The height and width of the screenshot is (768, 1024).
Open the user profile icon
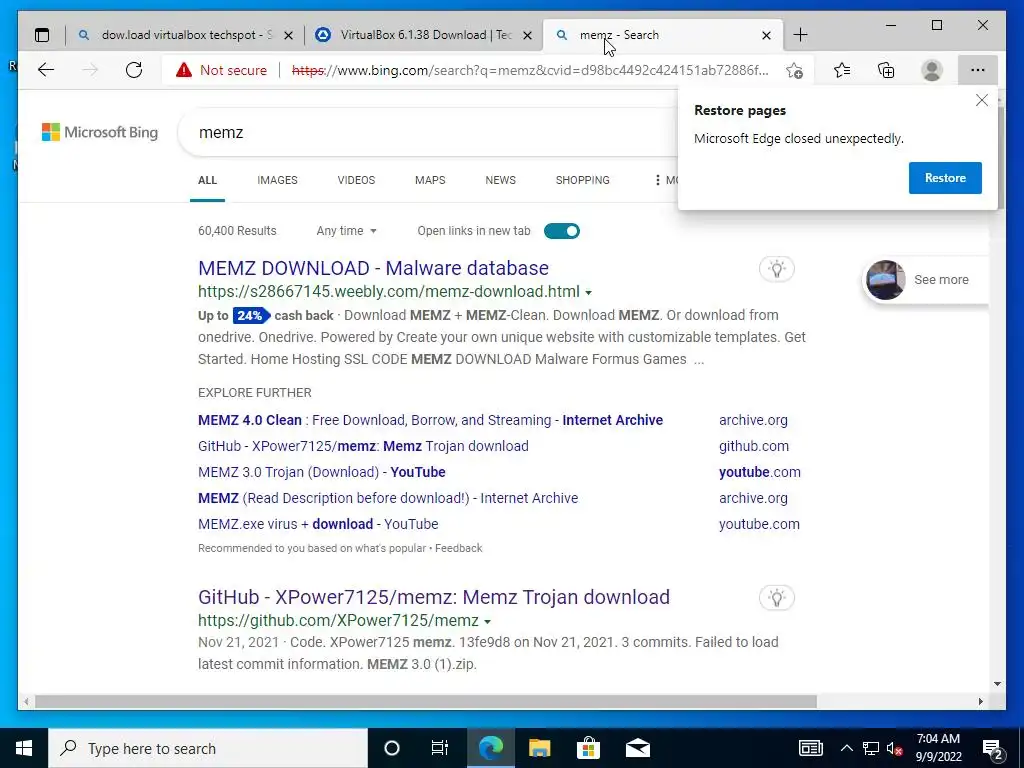click(931, 70)
